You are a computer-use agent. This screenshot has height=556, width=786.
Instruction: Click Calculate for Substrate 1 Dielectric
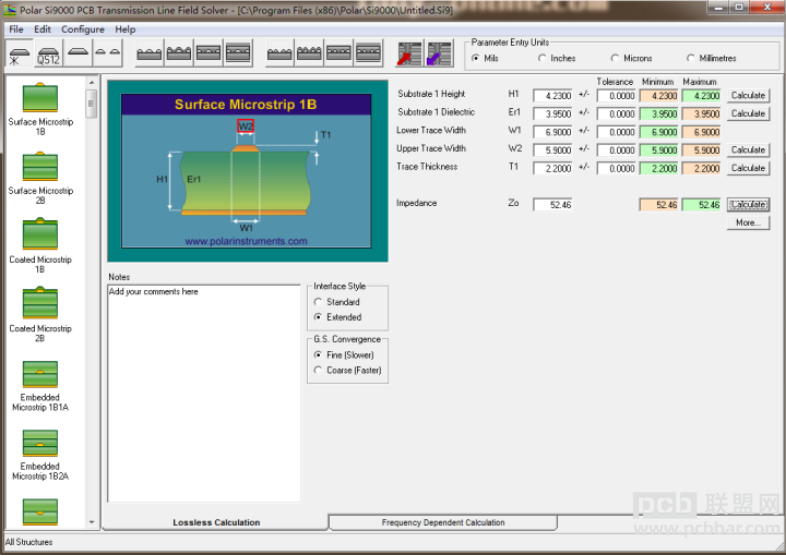click(748, 113)
